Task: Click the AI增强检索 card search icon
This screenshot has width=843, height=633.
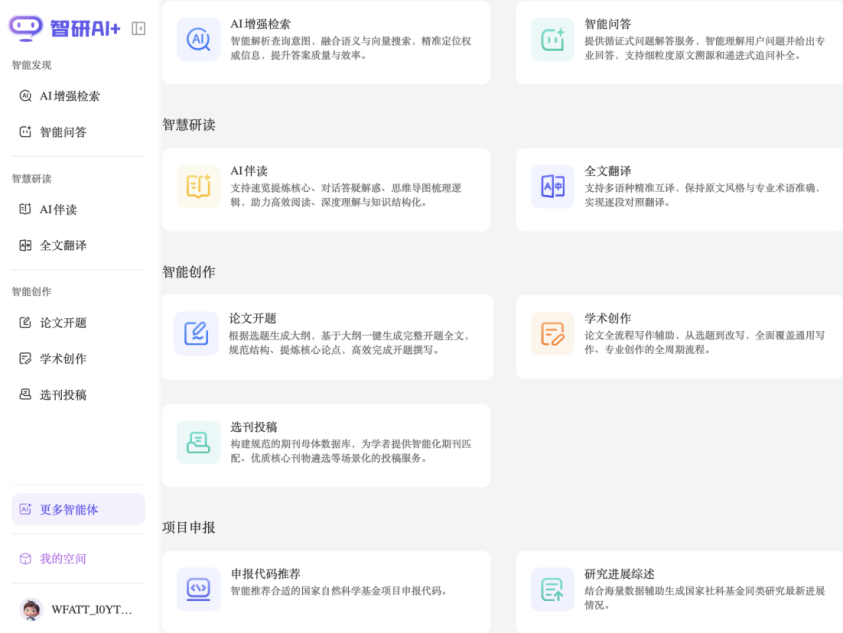Action: (198, 39)
